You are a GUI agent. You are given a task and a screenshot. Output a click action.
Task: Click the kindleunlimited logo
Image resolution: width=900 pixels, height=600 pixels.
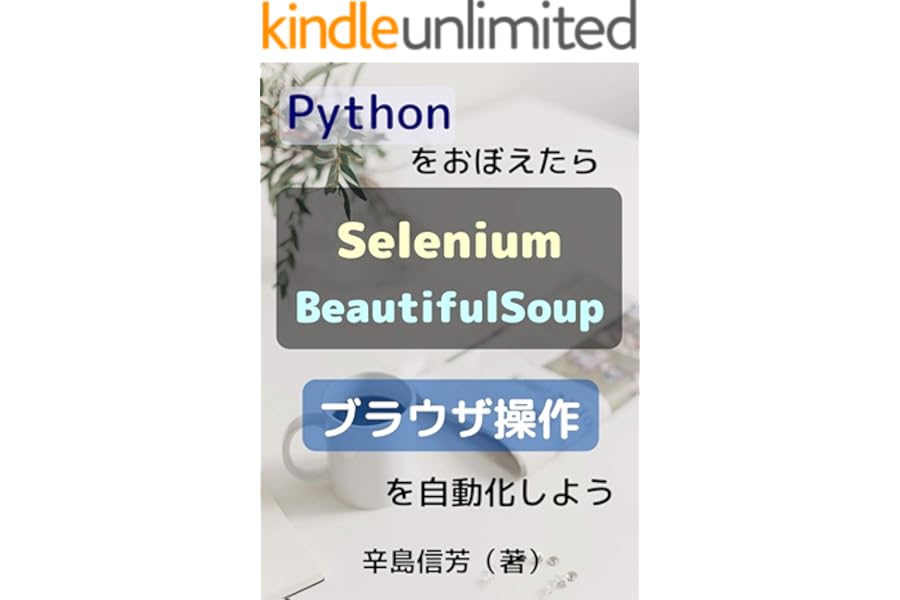point(449,26)
